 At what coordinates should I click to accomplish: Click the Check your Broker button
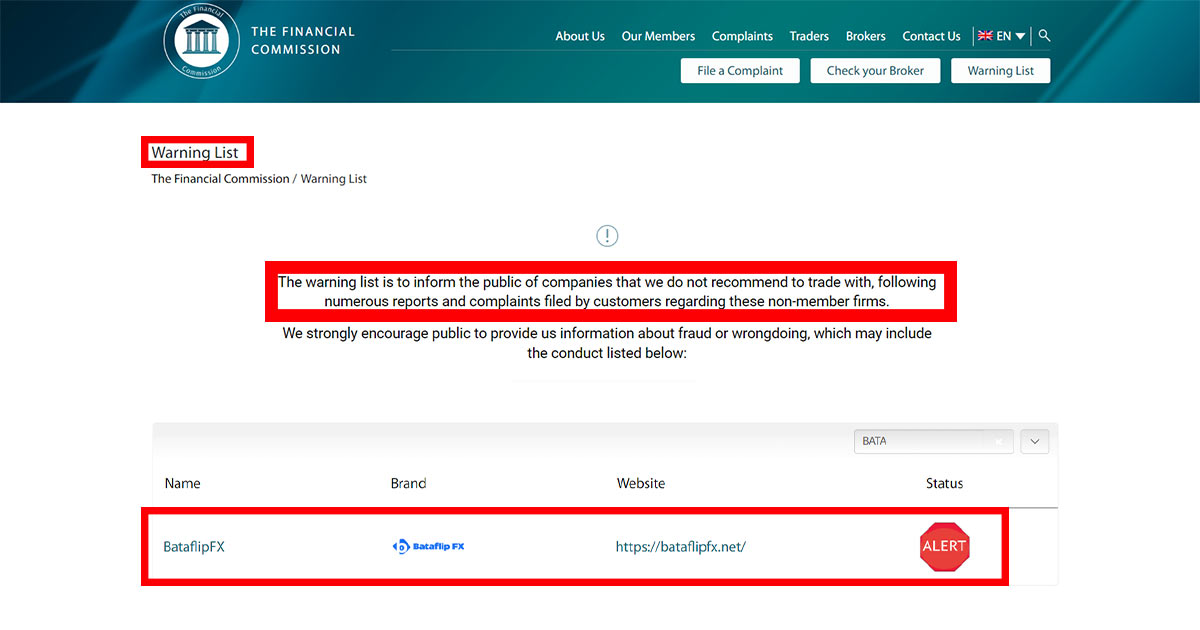[875, 70]
